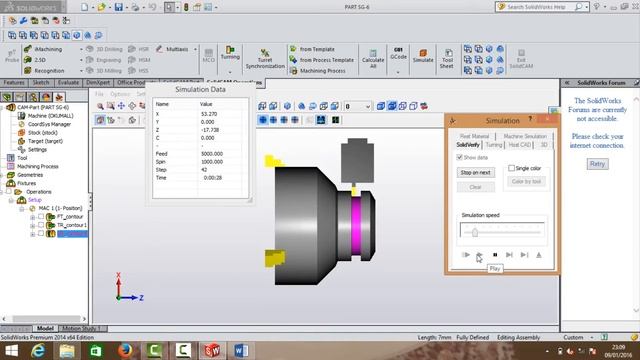Open Word from the taskbar

(241, 351)
